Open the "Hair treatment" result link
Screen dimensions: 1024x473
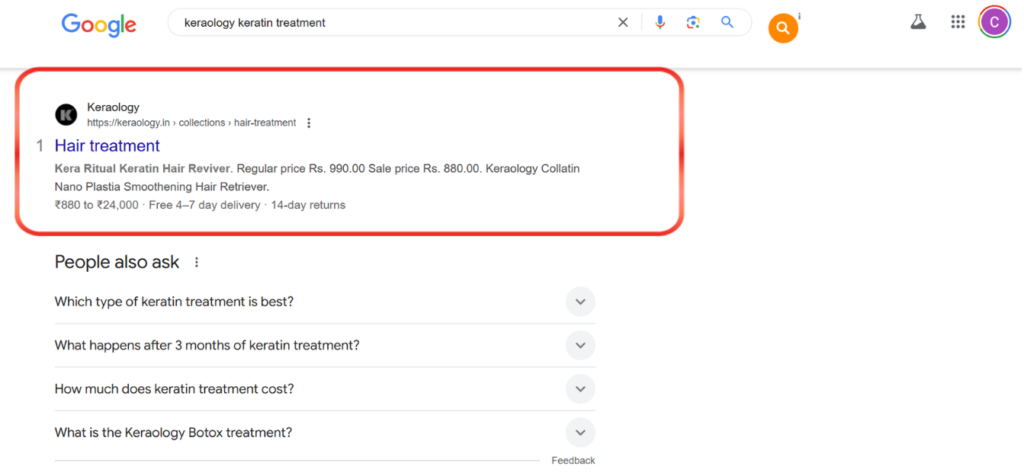107,146
